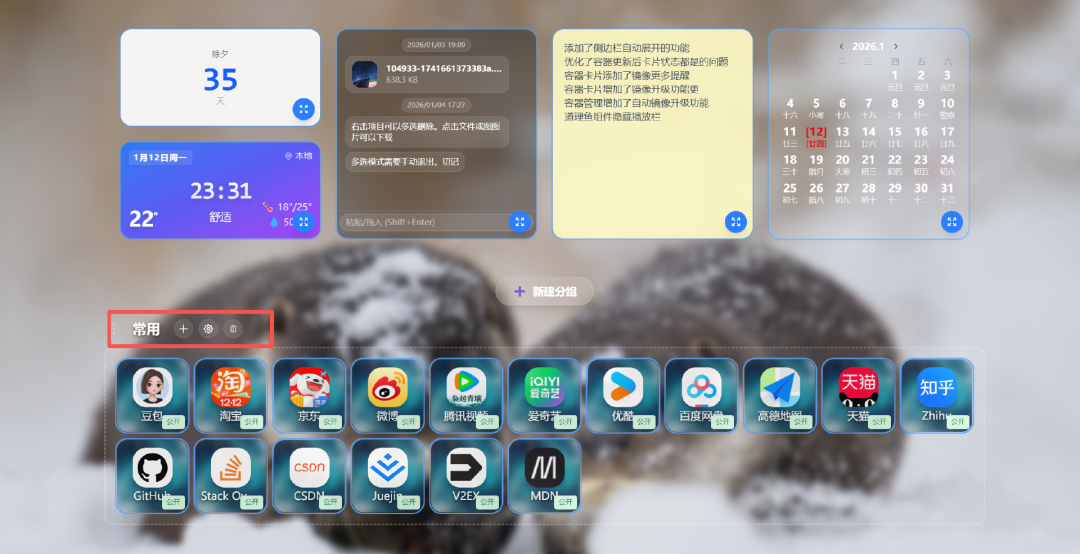Click the 公开 badge on MDN
The image size is (1080, 554).
coord(566,502)
